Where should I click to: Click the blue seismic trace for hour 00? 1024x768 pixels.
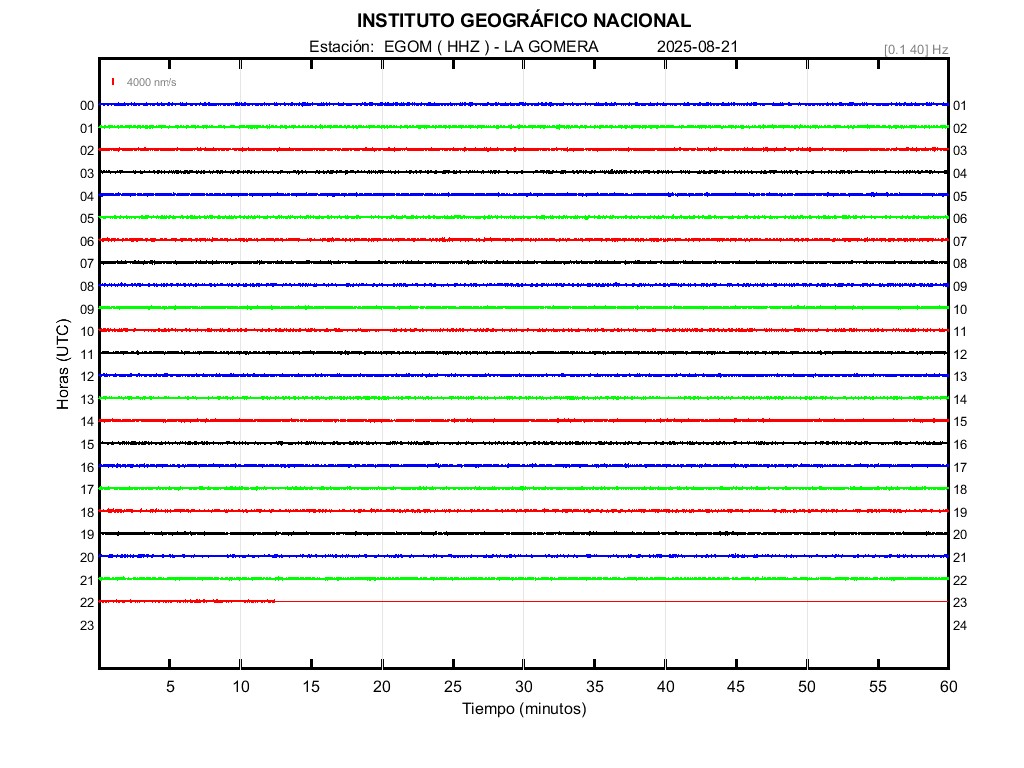click(x=524, y=104)
